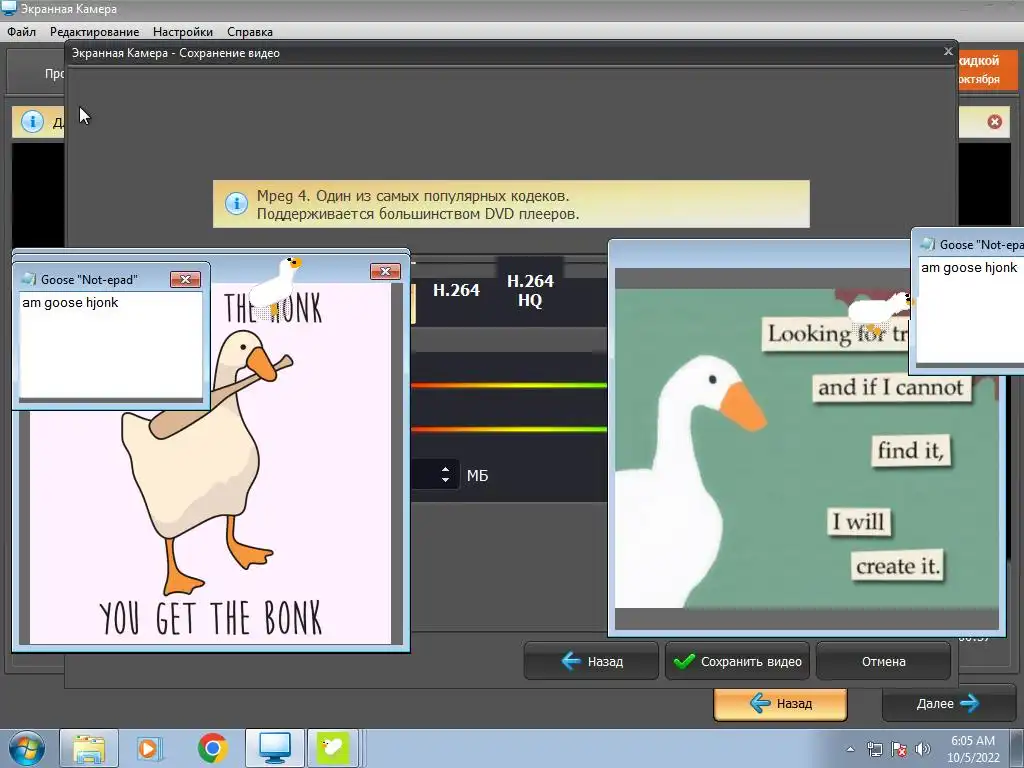Click Сохранить видео button
Image resolution: width=1024 pixels, height=768 pixels.
(737, 662)
